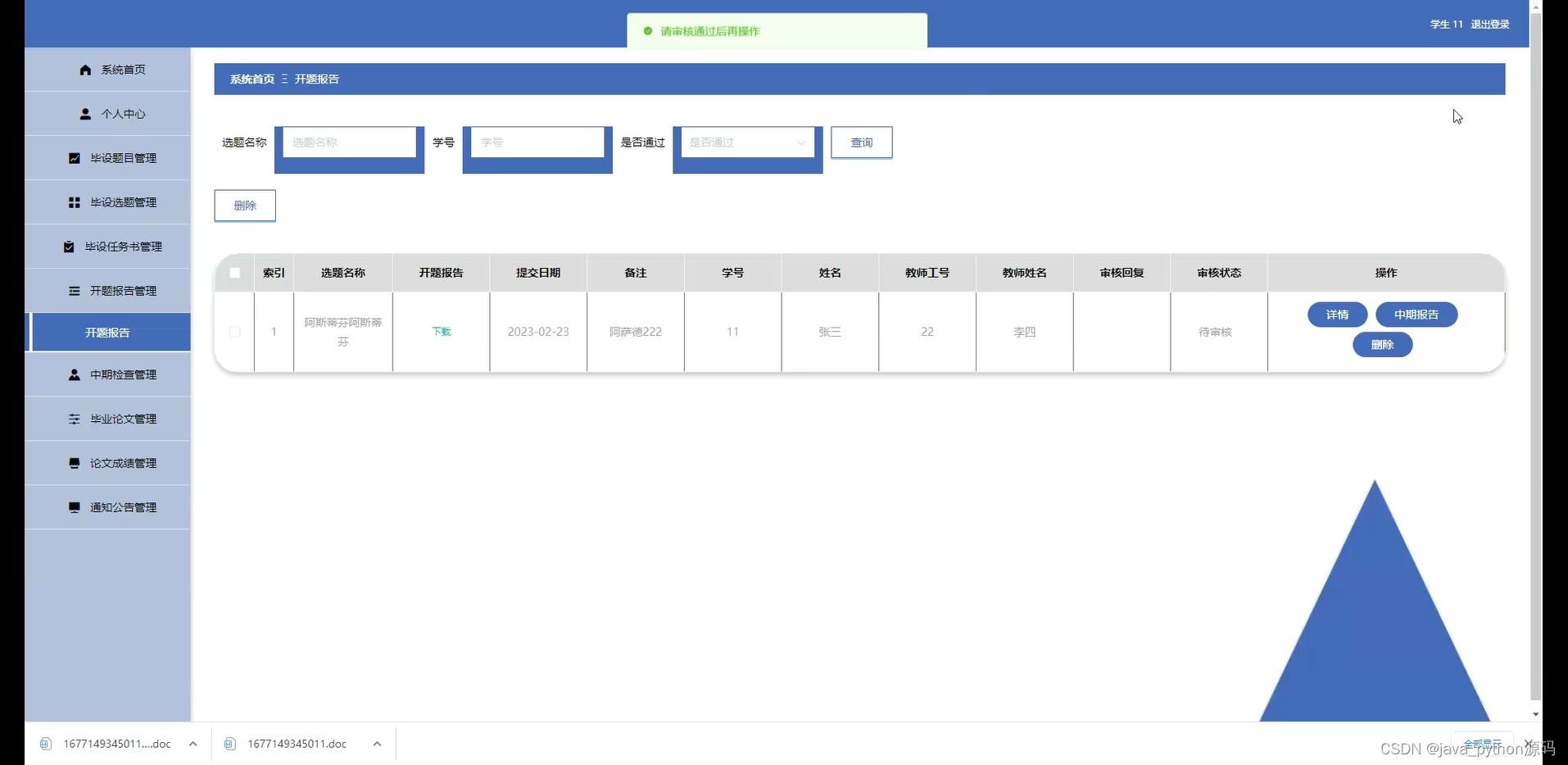Viewport: 1568px width, 765px height.
Task: Open 毕设选题管理 menu item
Action: (x=107, y=202)
